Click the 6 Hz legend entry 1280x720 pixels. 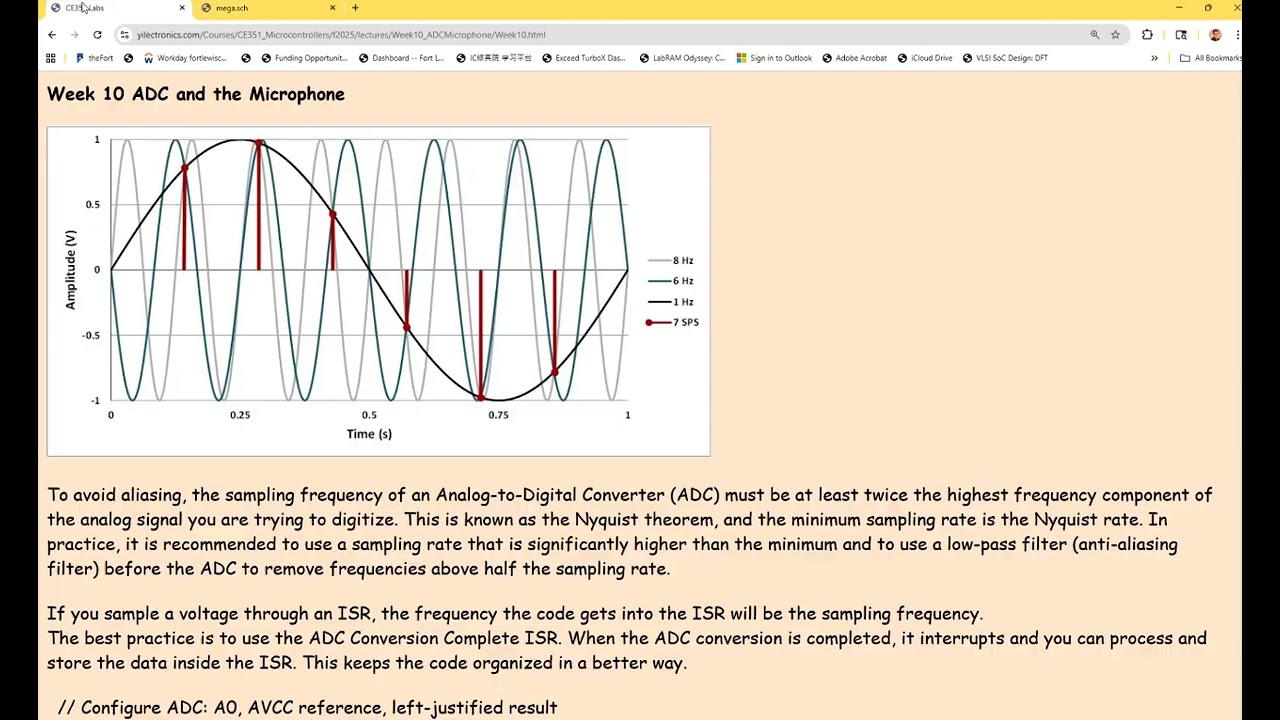click(x=671, y=281)
